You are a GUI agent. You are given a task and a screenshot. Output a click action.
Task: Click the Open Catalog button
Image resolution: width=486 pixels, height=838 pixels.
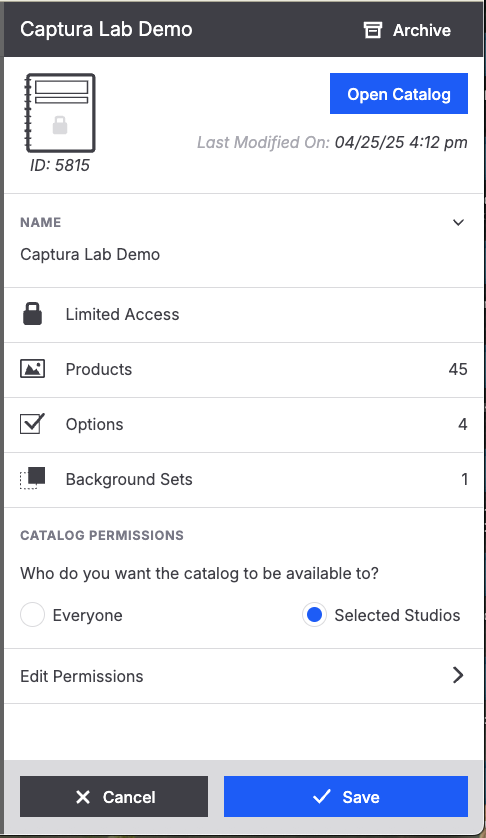(399, 94)
